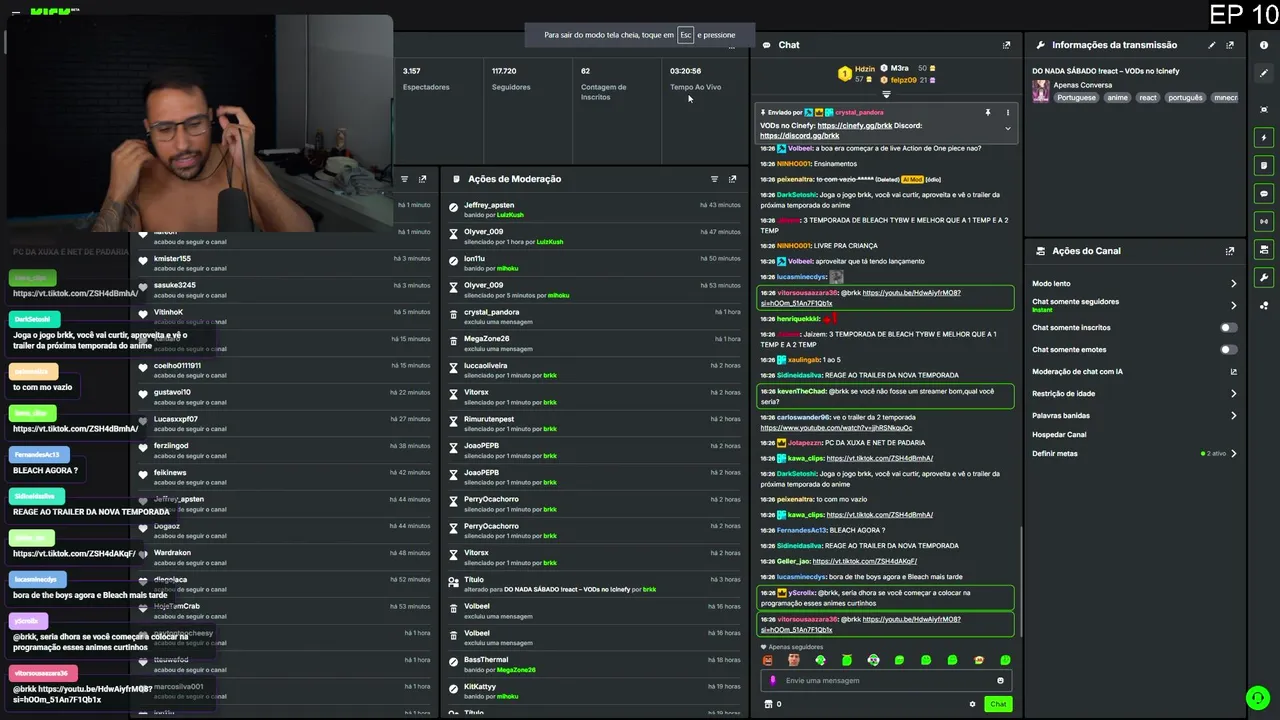Open filter in Ações de Moderação header
The image size is (1280, 720).
[714, 179]
